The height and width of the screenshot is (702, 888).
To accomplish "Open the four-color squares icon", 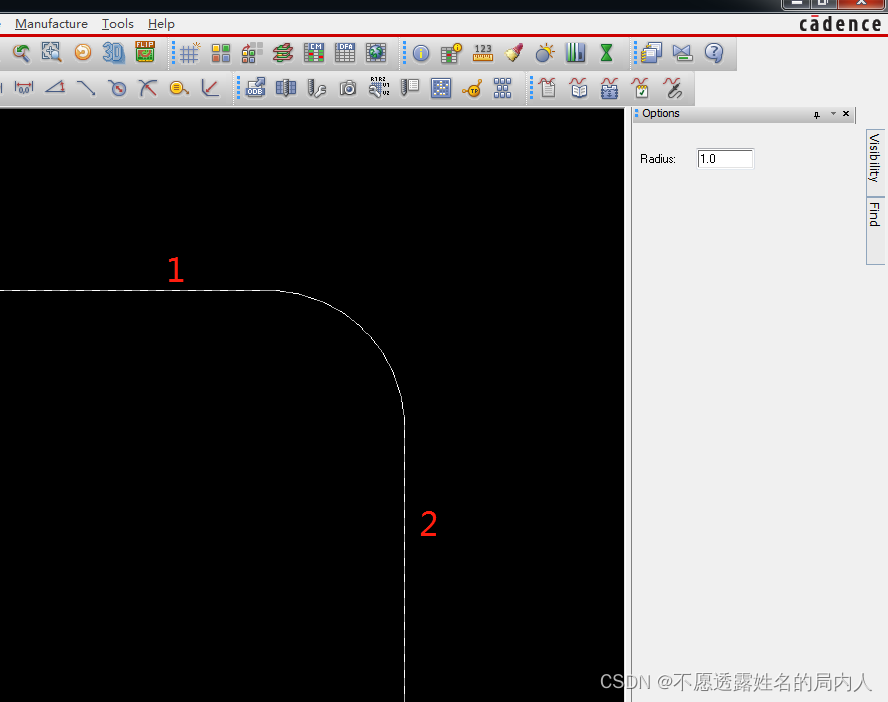I will click(x=221, y=53).
